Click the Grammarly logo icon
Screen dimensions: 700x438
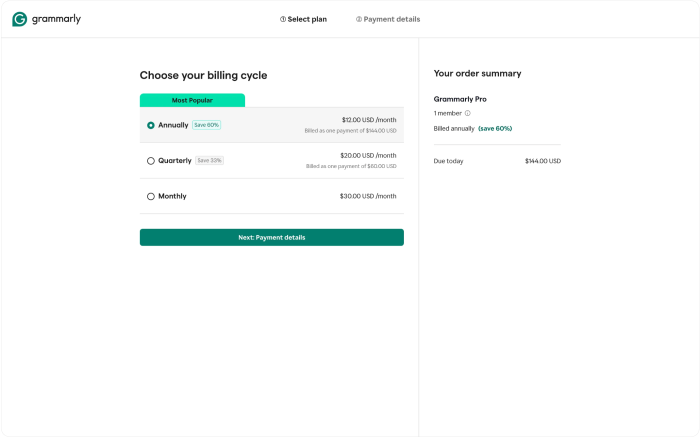coord(20,19)
